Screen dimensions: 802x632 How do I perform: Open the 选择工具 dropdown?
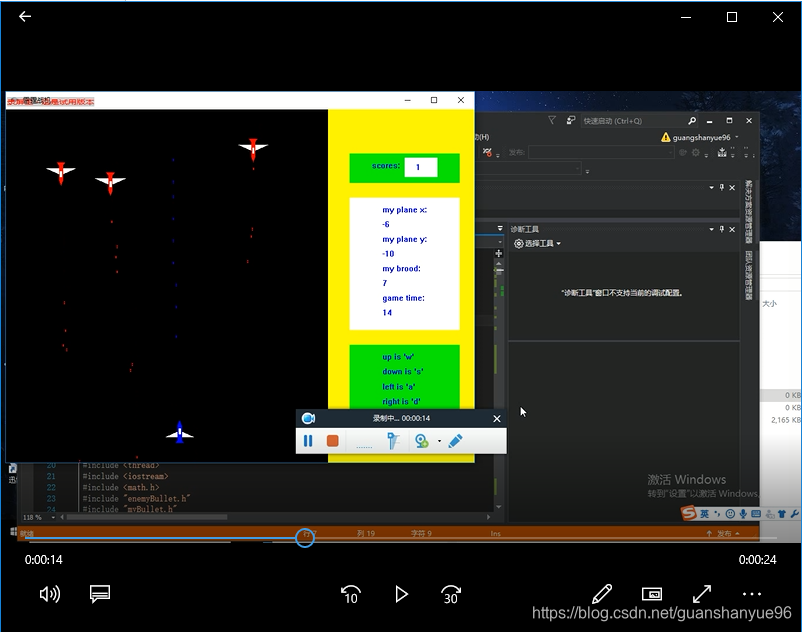click(537, 243)
